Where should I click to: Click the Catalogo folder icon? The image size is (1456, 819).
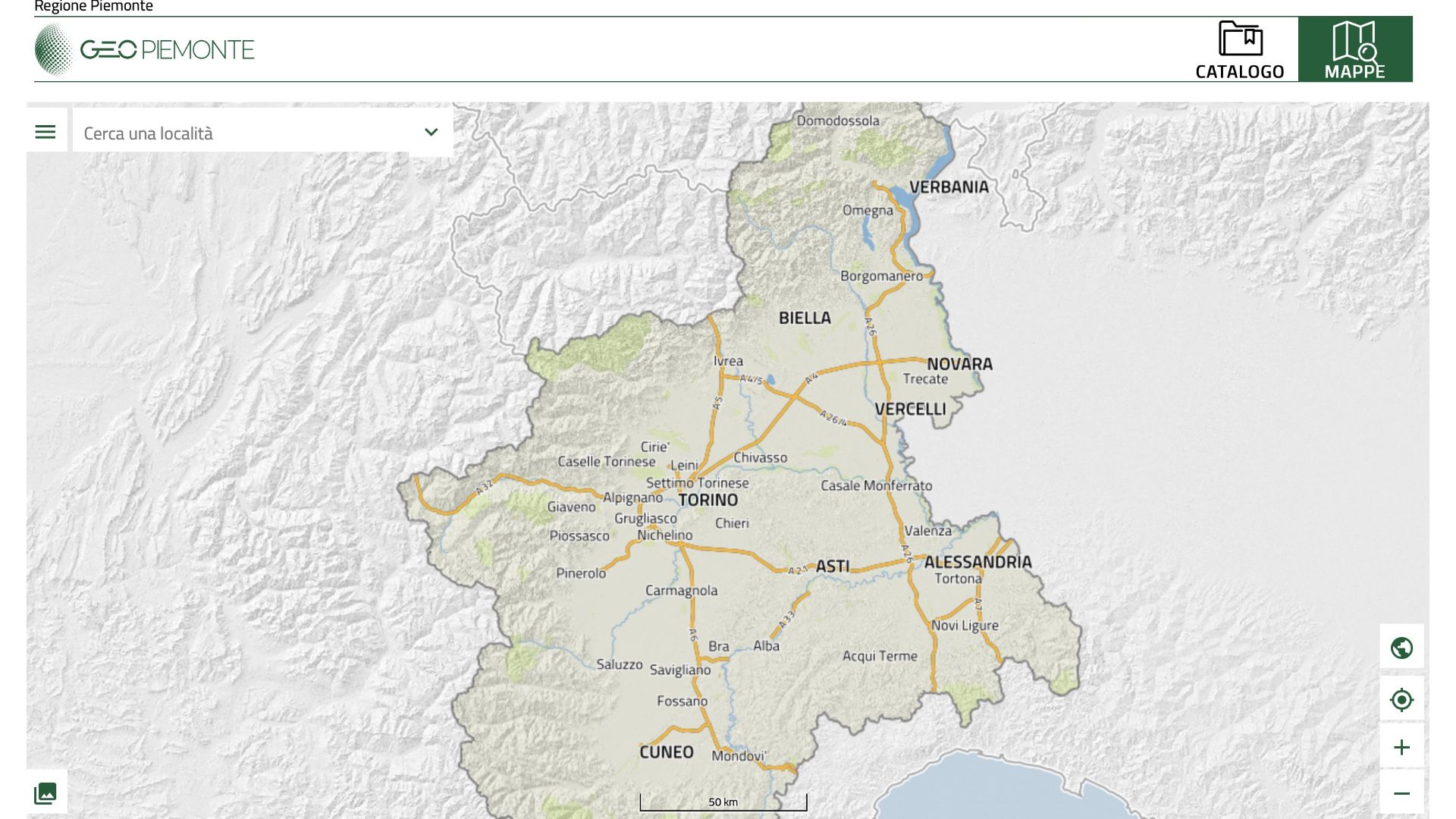click(x=1241, y=39)
